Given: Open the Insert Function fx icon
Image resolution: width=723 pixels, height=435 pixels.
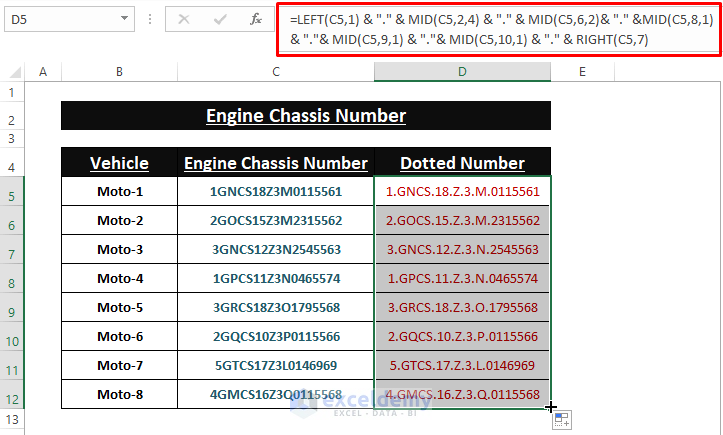Looking at the screenshot, I should point(256,19).
